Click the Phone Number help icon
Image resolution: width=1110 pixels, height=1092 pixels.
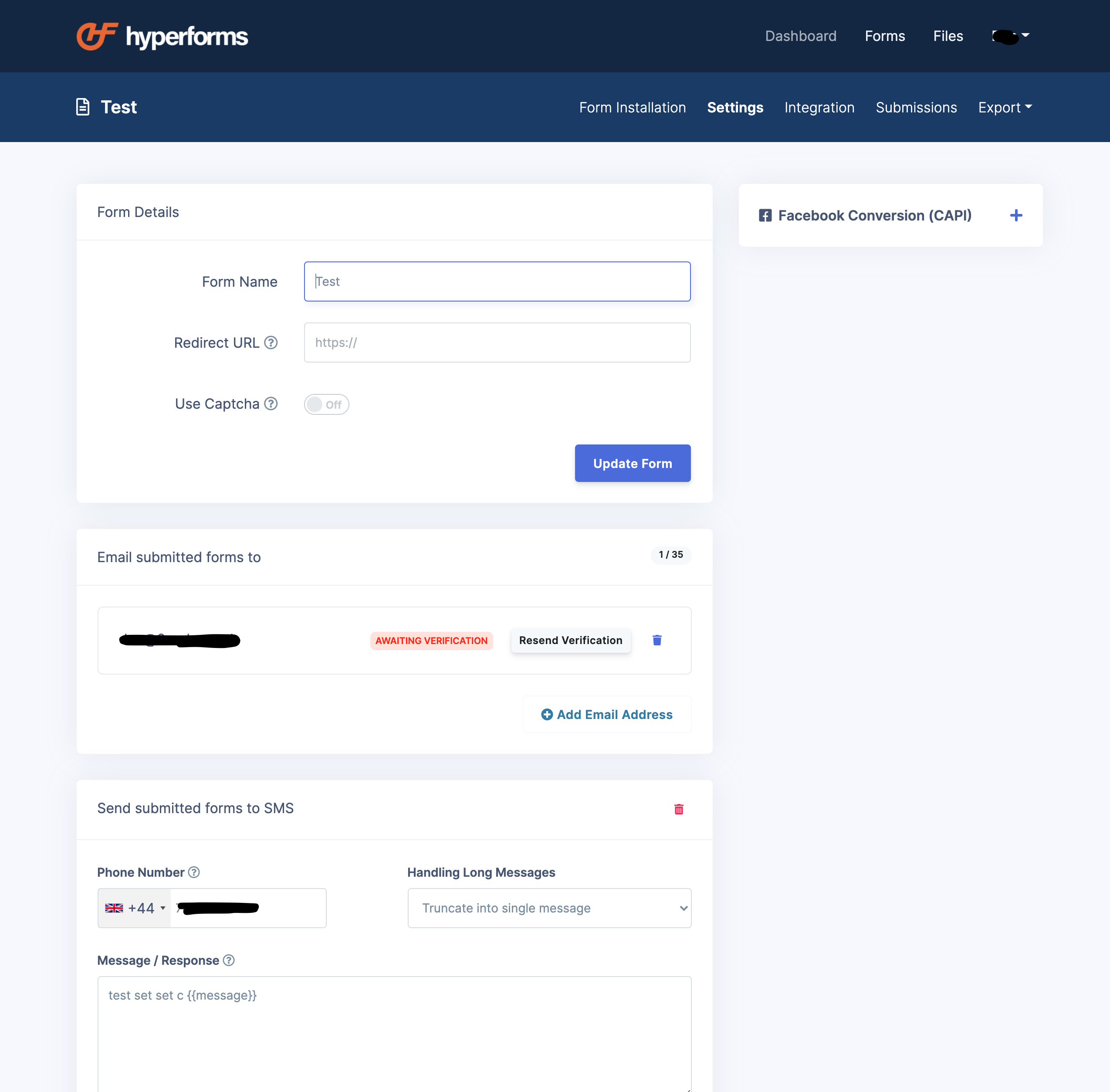pos(194,872)
